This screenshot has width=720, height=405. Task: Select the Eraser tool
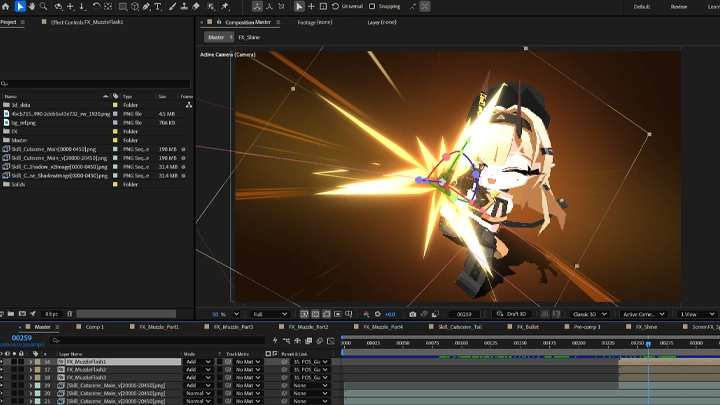point(196,6)
